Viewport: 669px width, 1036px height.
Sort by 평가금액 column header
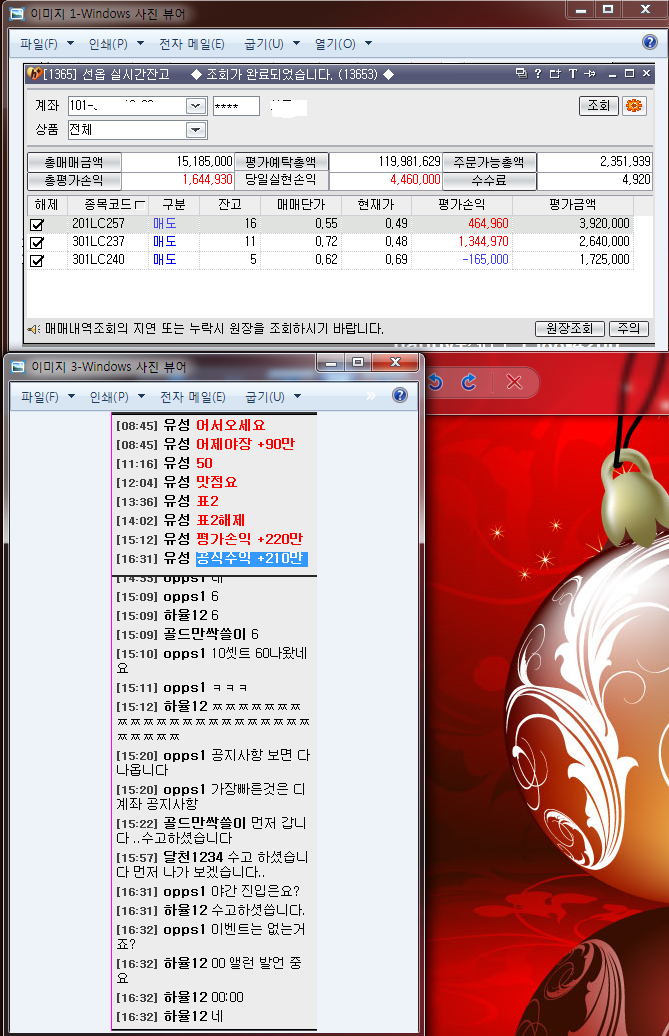(572, 205)
